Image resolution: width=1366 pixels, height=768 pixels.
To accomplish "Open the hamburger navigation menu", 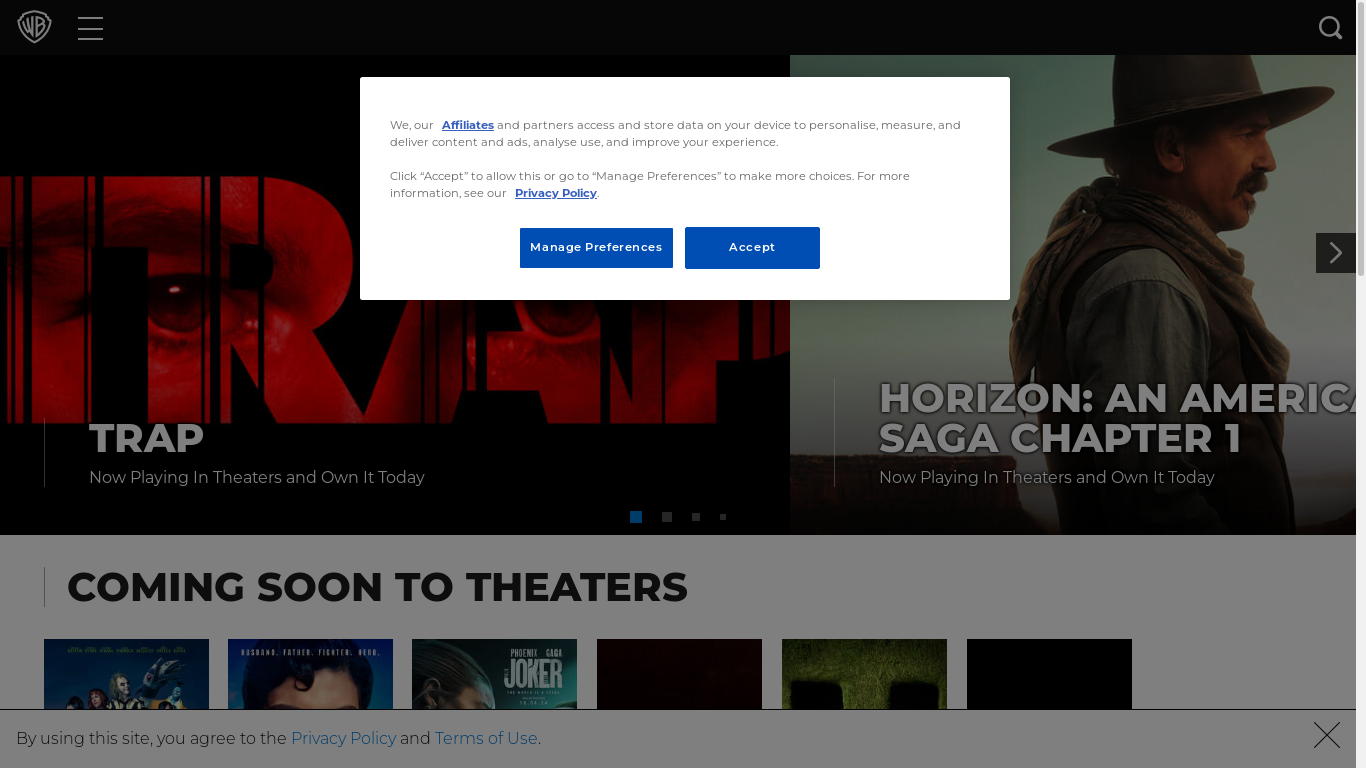I will [x=90, y=28].
